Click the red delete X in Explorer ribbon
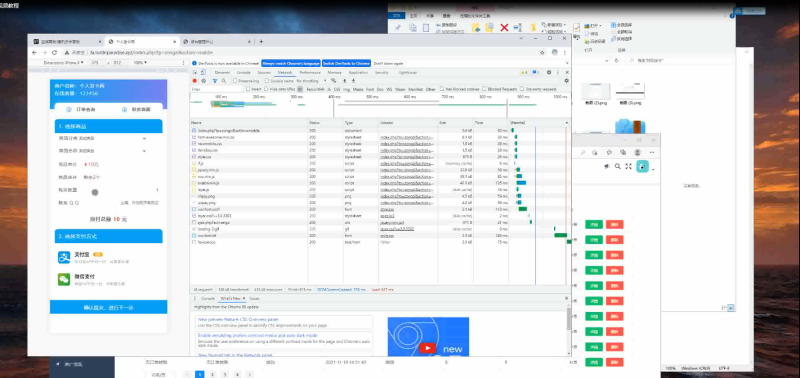The image size is (800, 378). pos(504,28)
